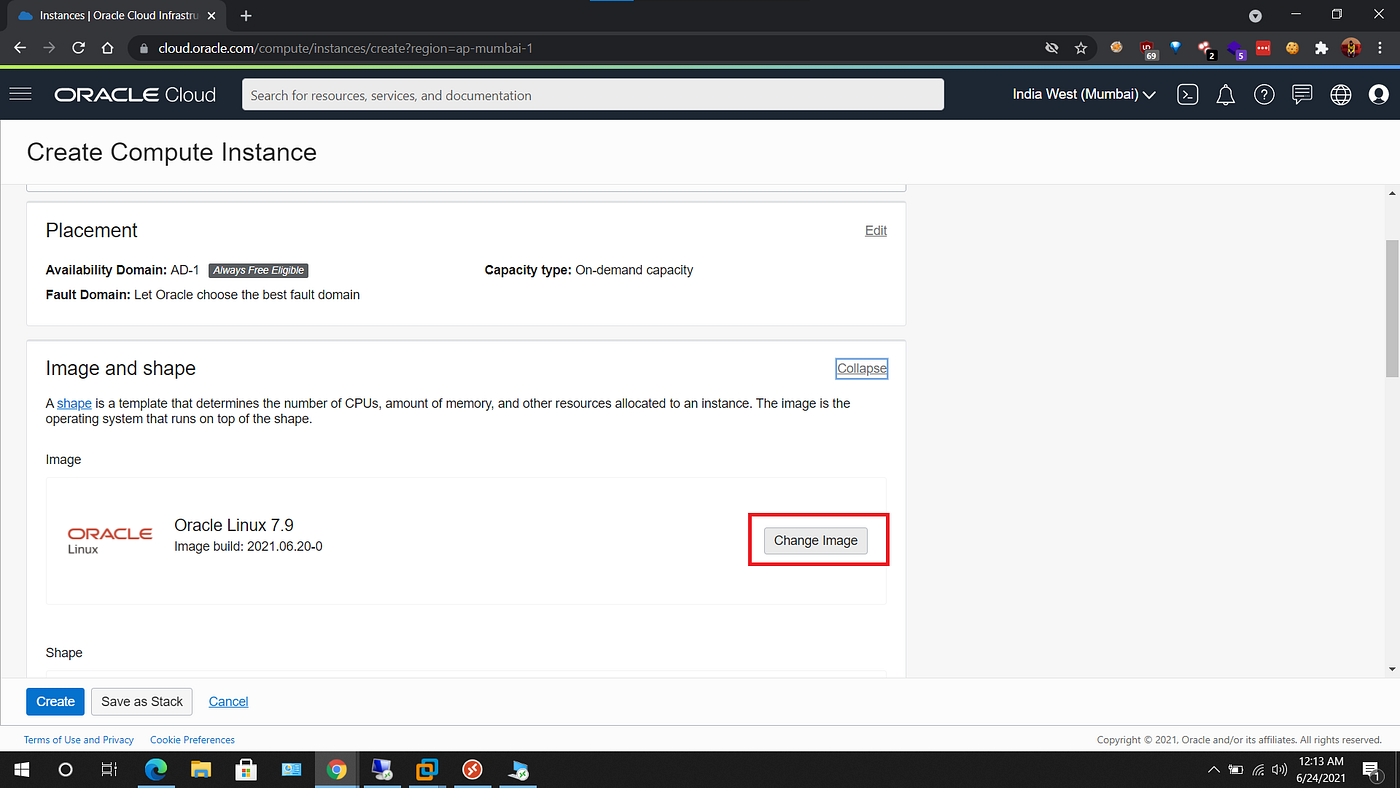Screen dimensions: 1400x788
Task: Open the blue diamond browser extension
Action: pyautogui.click(x=1175, y=47)
